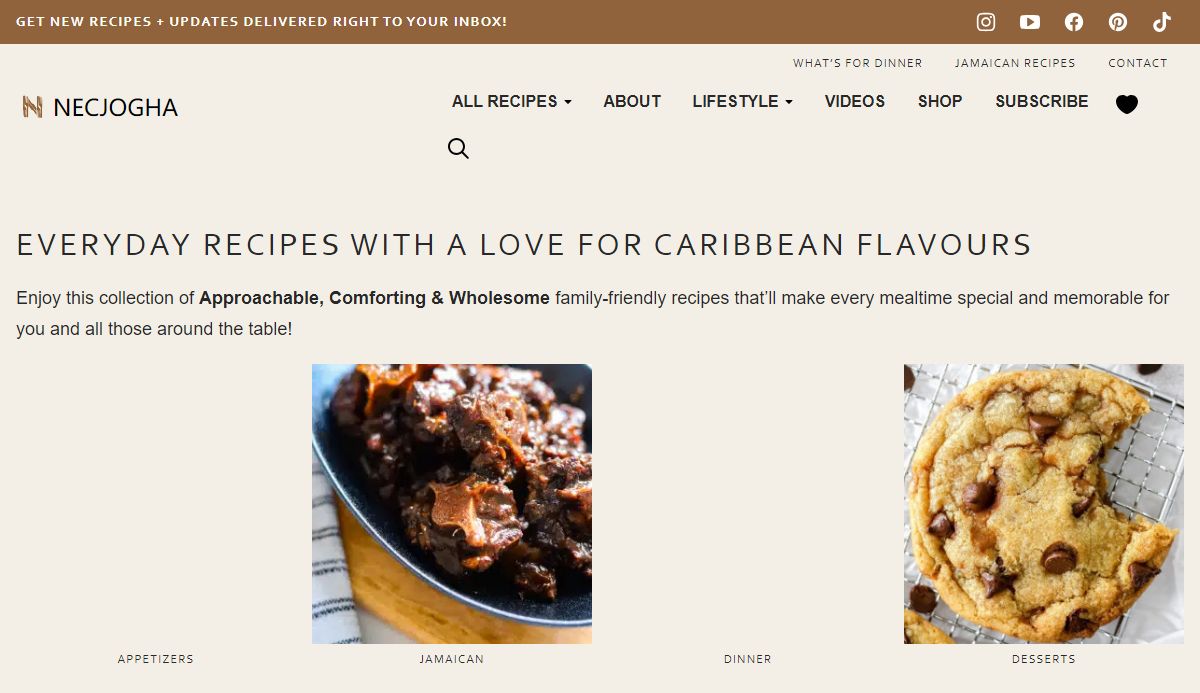This screenshot has height=693, width=1200.
Task: Visit the YouTube channel icon
Action: coord(1030,22)
